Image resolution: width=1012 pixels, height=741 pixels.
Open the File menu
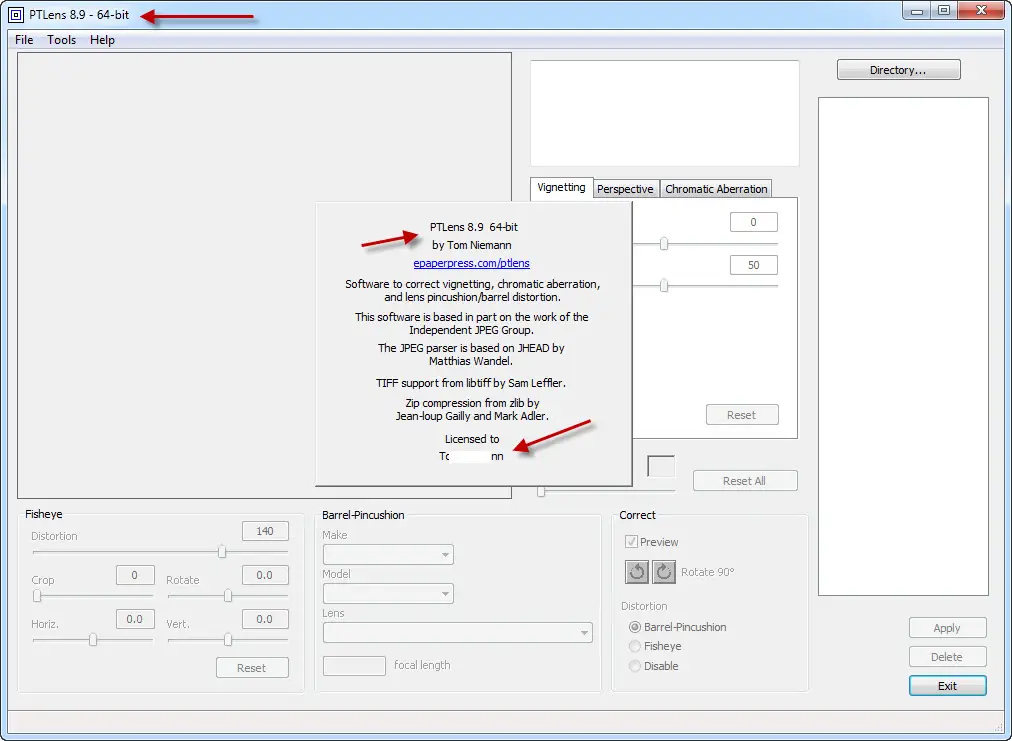click(24, 40)
